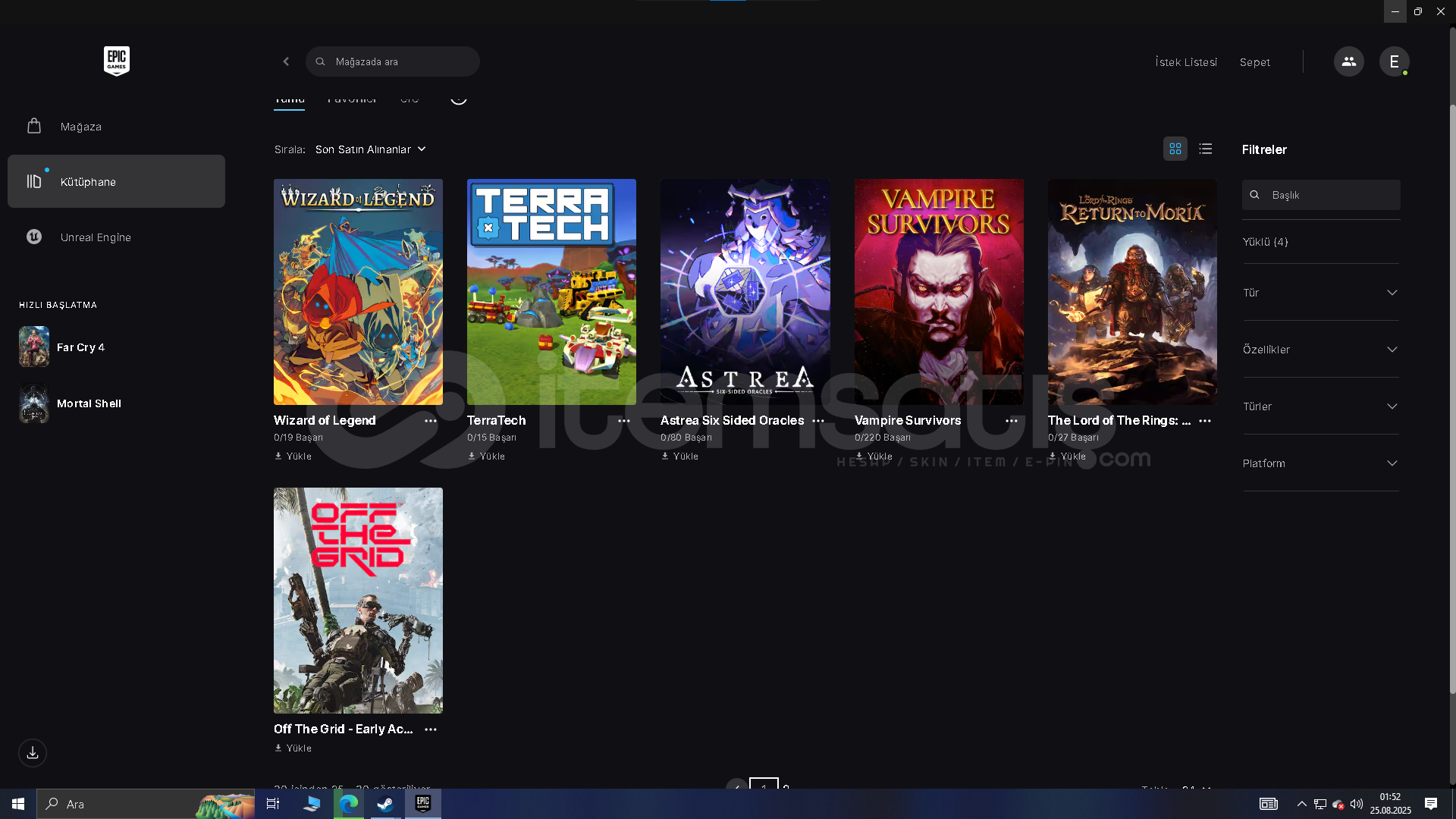Click Yükle under Vampire Survivors
Viewport: 1456px width, 819px height.
(x=874, y=457)
